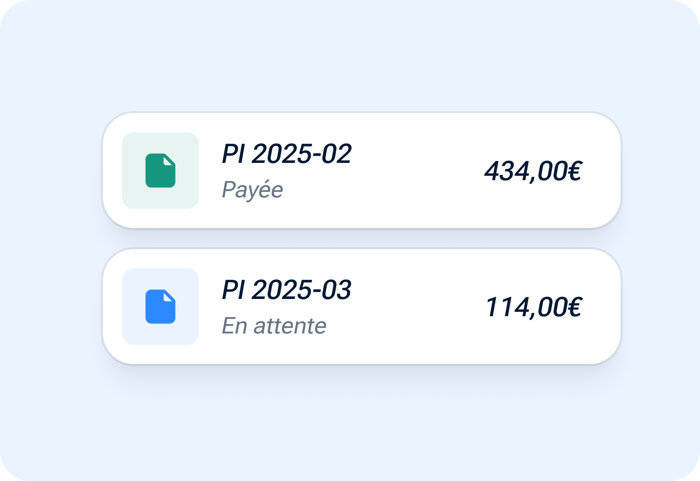
Task: Click the blue document icon for PI 2025-03
Action: coord(160,306)
